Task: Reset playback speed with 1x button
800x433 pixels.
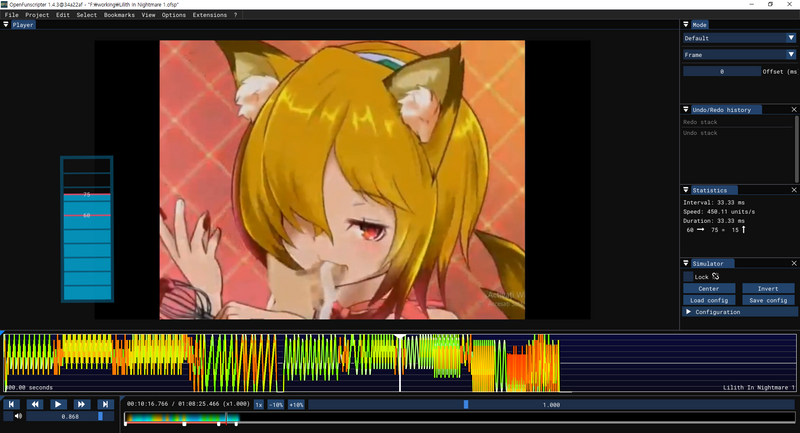Action: pyautogui.click(x=259, y=404)
